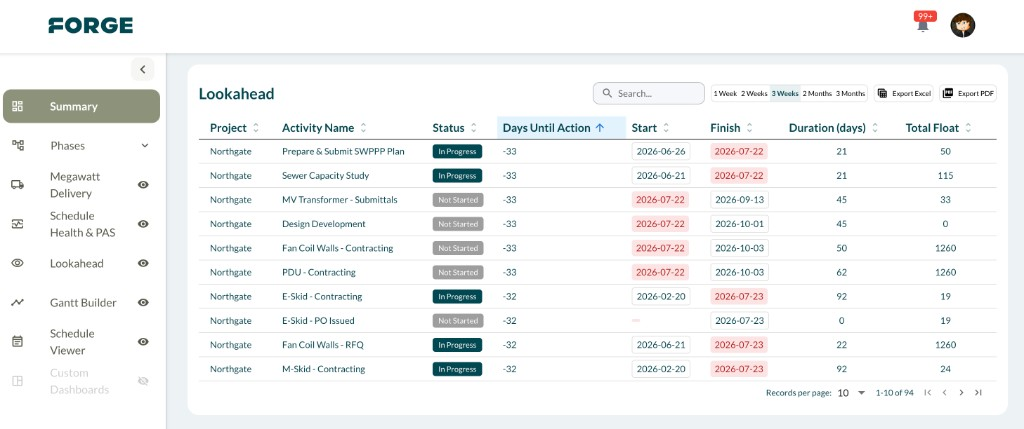Screen dimensions: 1024x429
Task: Open the user profile avatar menu
Action: (963, 25)
